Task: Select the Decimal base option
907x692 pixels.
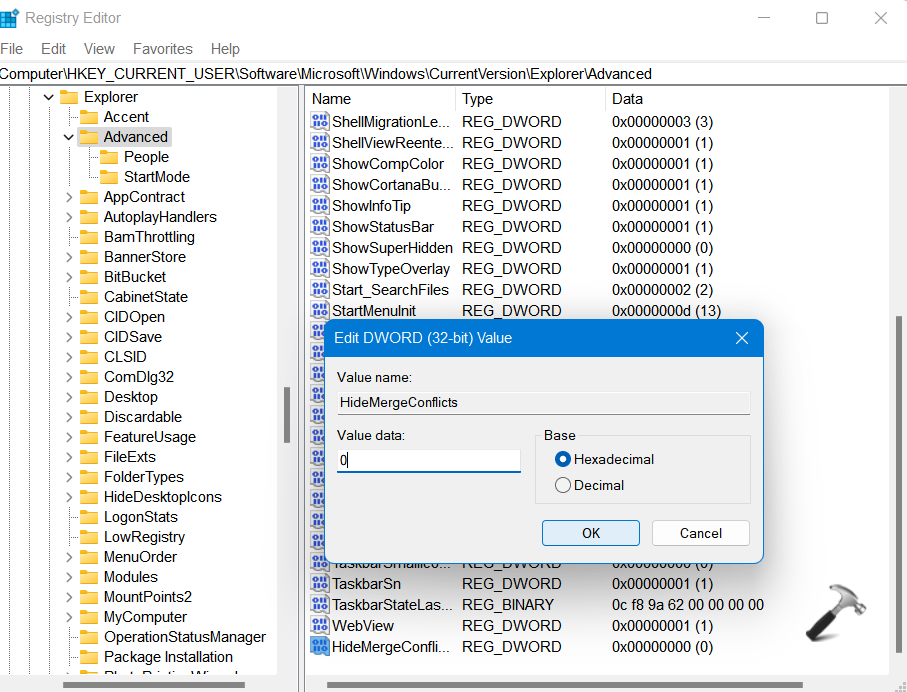Action: pos(563,486)
